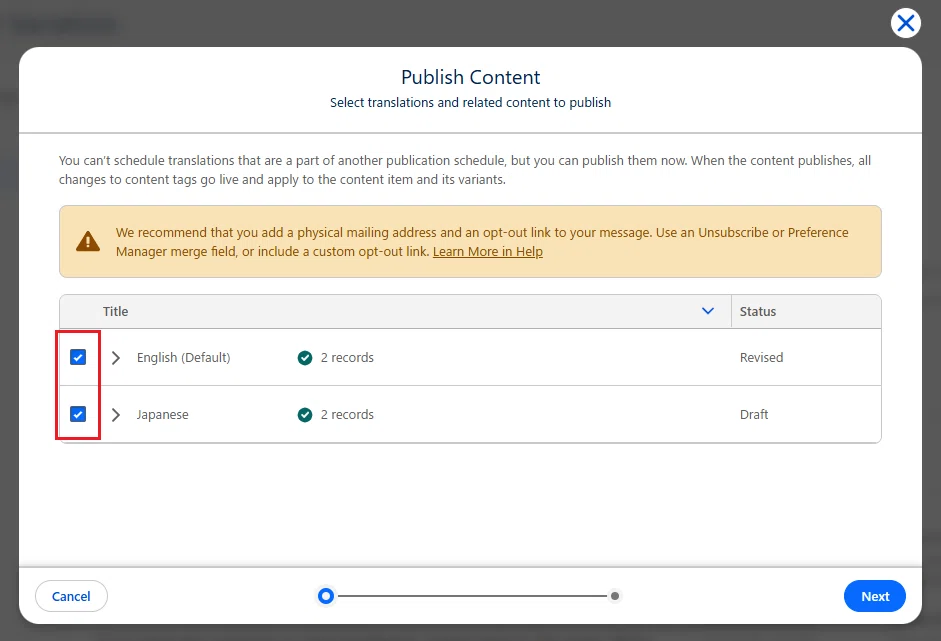The height and width of the screenshot is (641, 941).
Task: Click the green check icon beside English records
Action: click(305, 358)
